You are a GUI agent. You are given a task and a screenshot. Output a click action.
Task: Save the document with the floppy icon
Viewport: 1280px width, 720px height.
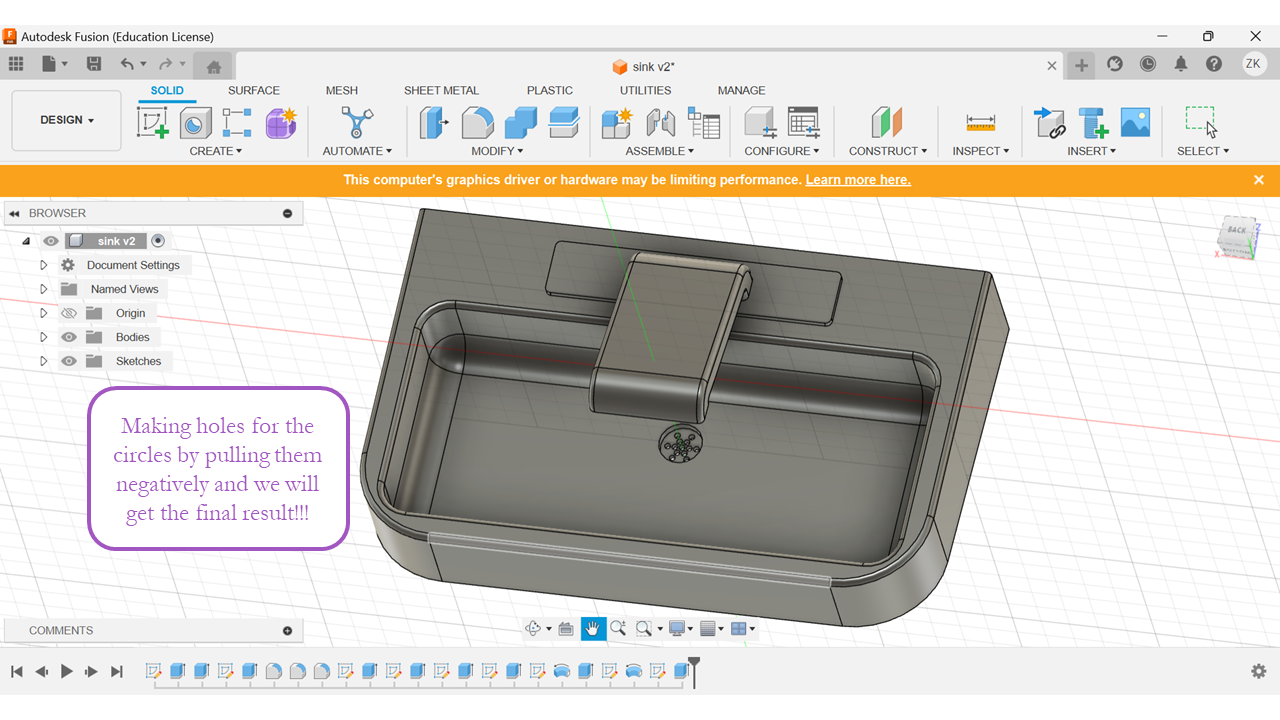[x=94, y=64]
